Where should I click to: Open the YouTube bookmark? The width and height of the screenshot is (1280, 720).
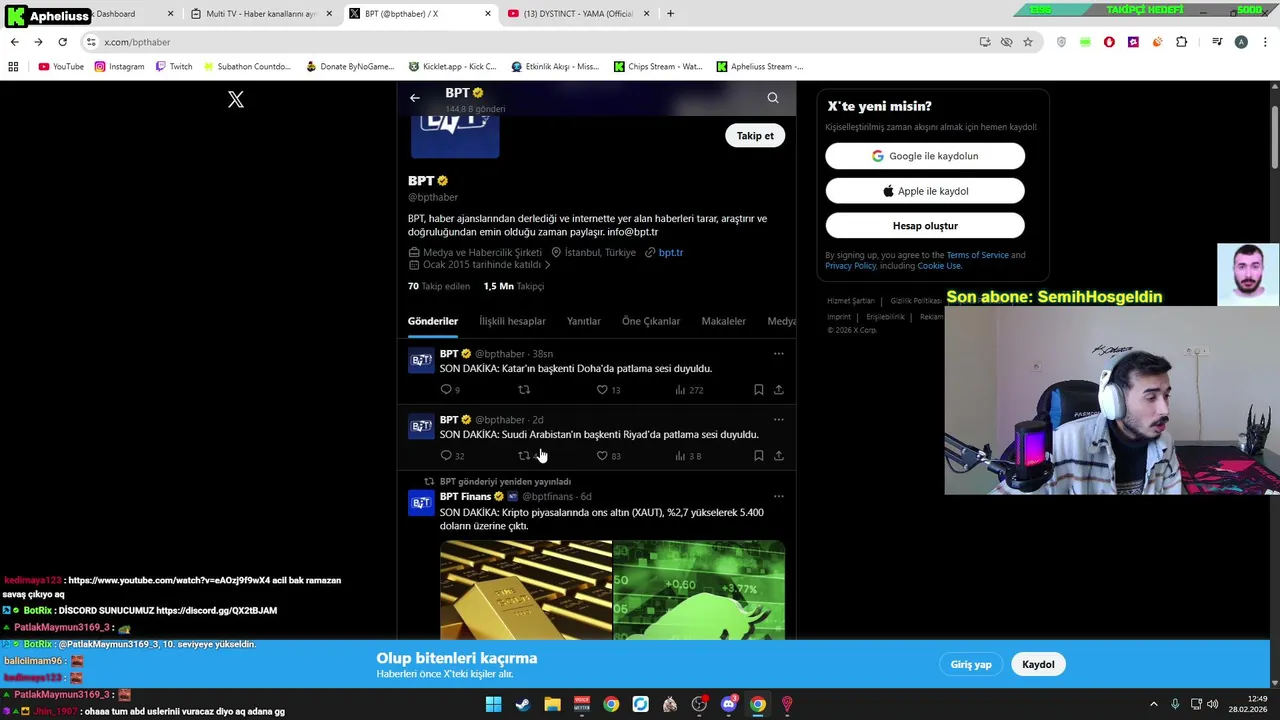[61, 67]
